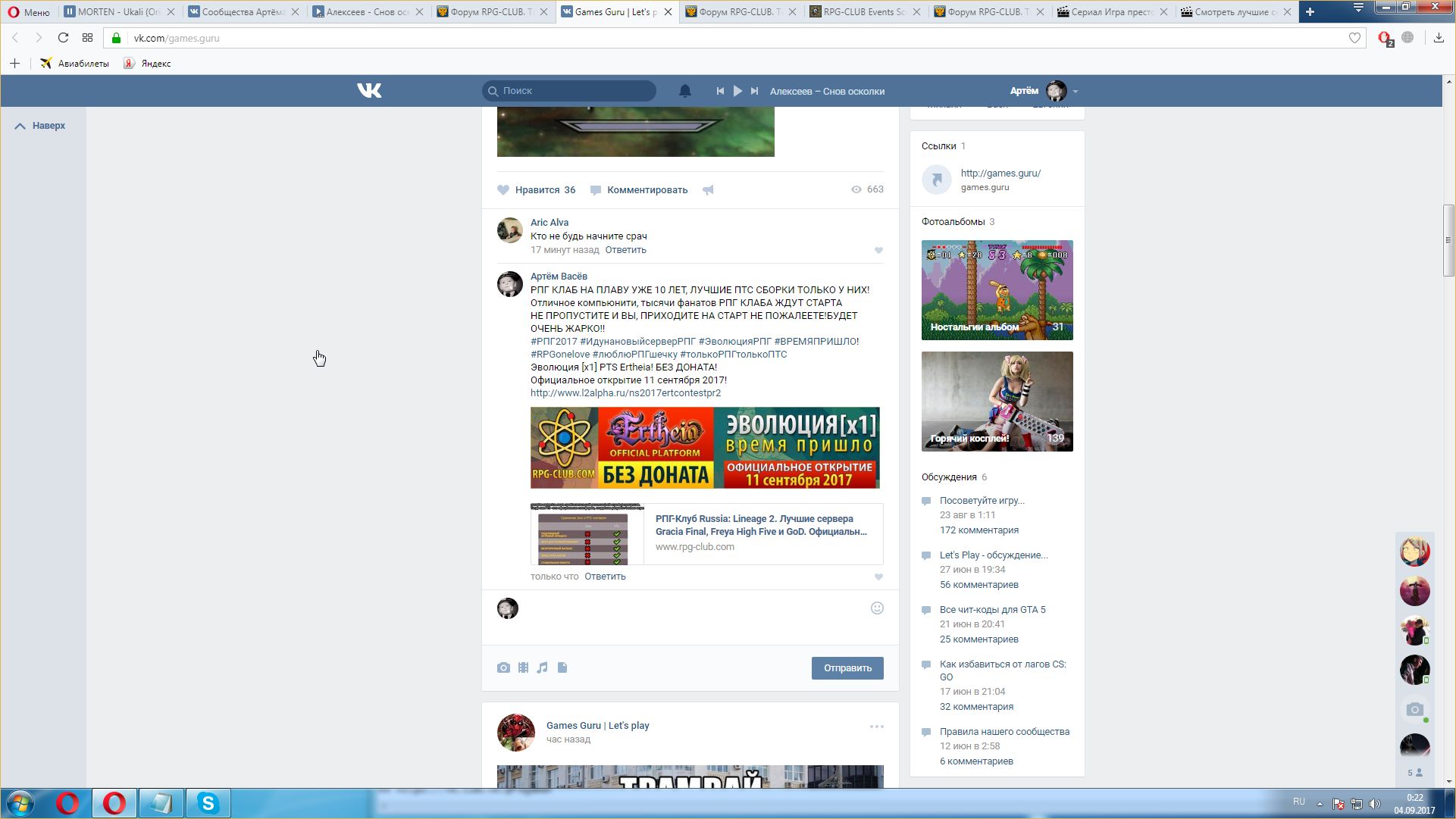Open hashtag #РПГ2017
The height and width of the screenshot is (819, 1456).
[554, 342]
